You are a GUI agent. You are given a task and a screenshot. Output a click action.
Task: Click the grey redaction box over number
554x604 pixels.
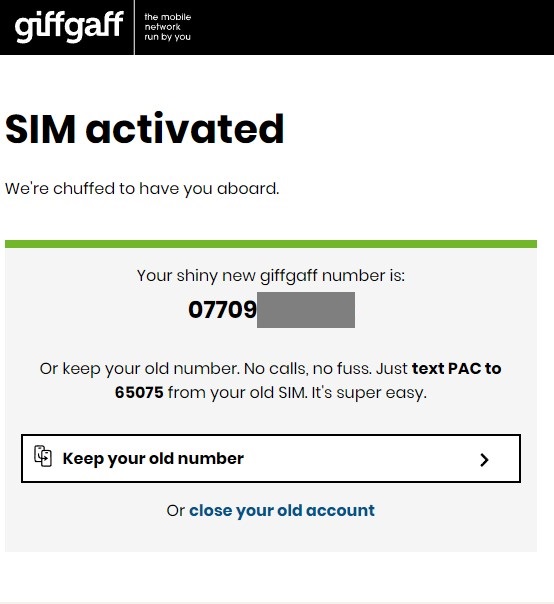pyautogui.click(x=306, y=310)
